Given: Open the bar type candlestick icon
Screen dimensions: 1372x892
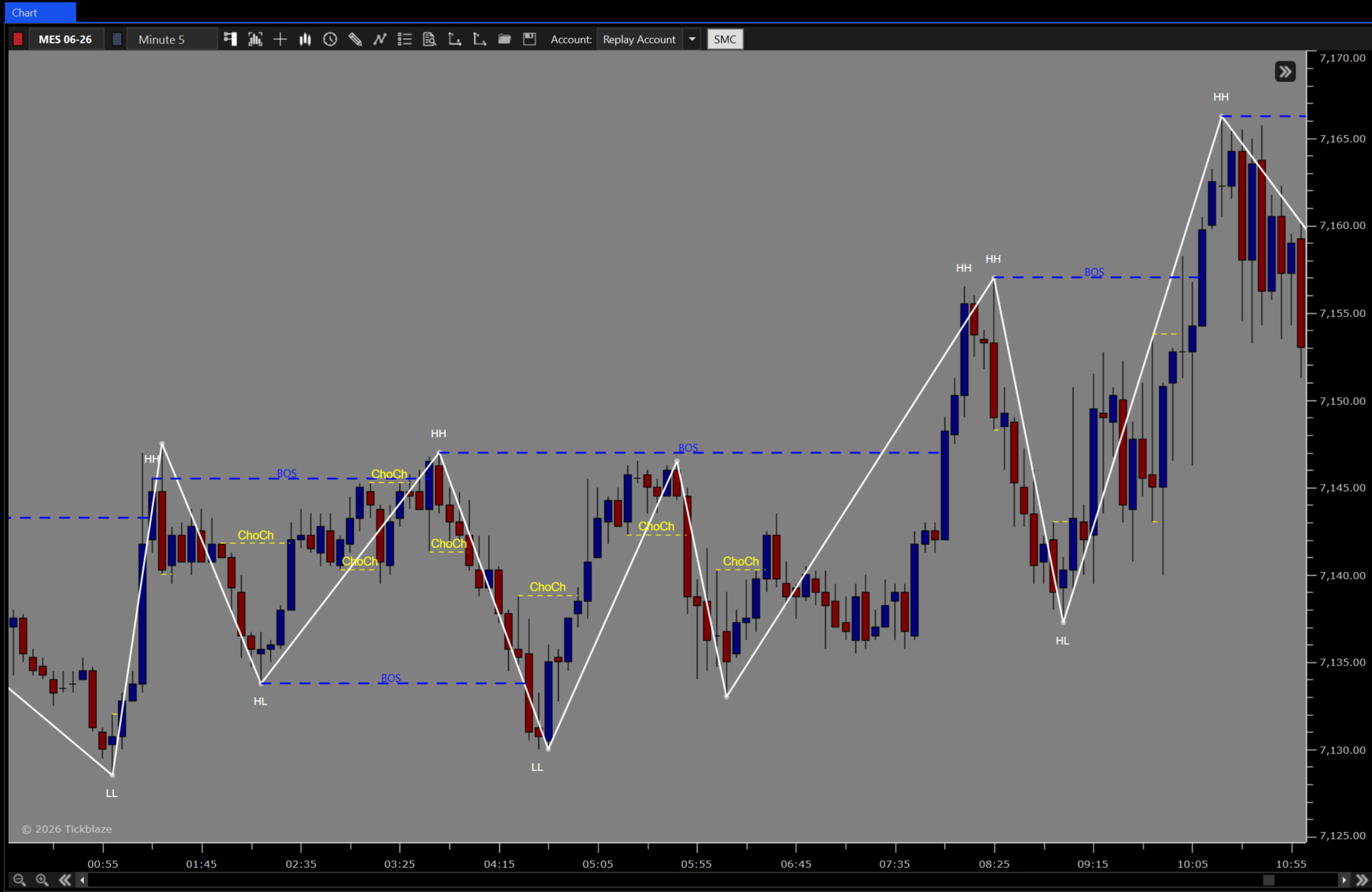Looking at the screenshot, I should point(305,39).
